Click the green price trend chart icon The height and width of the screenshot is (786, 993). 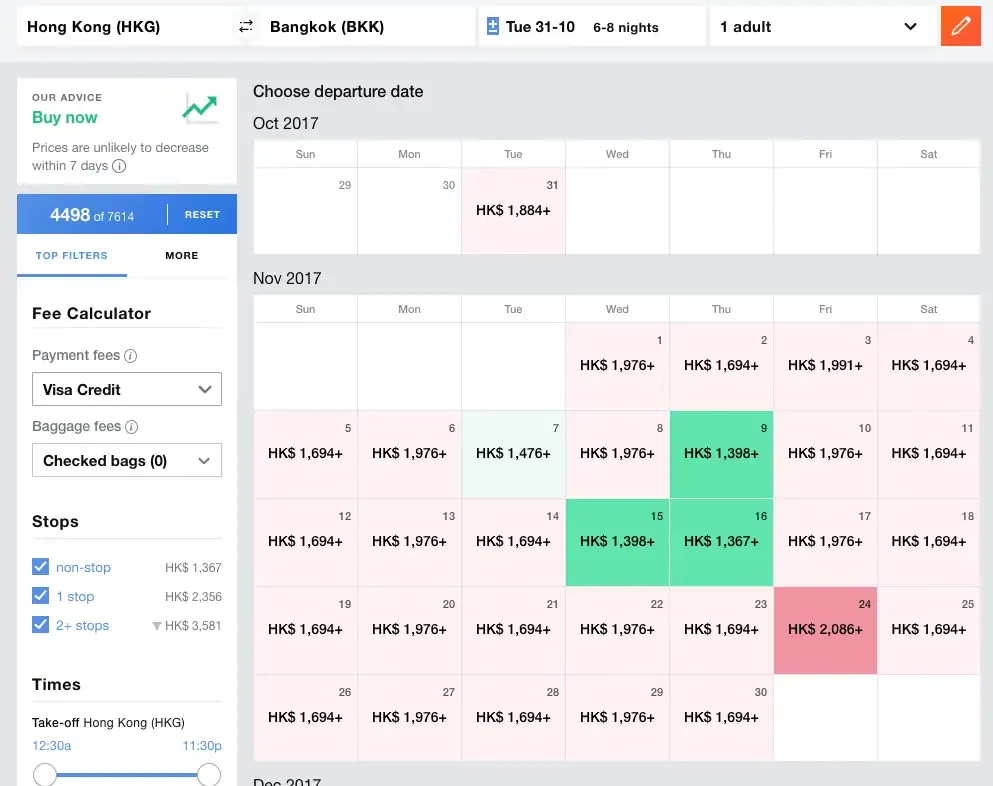(x=200, y=108)
